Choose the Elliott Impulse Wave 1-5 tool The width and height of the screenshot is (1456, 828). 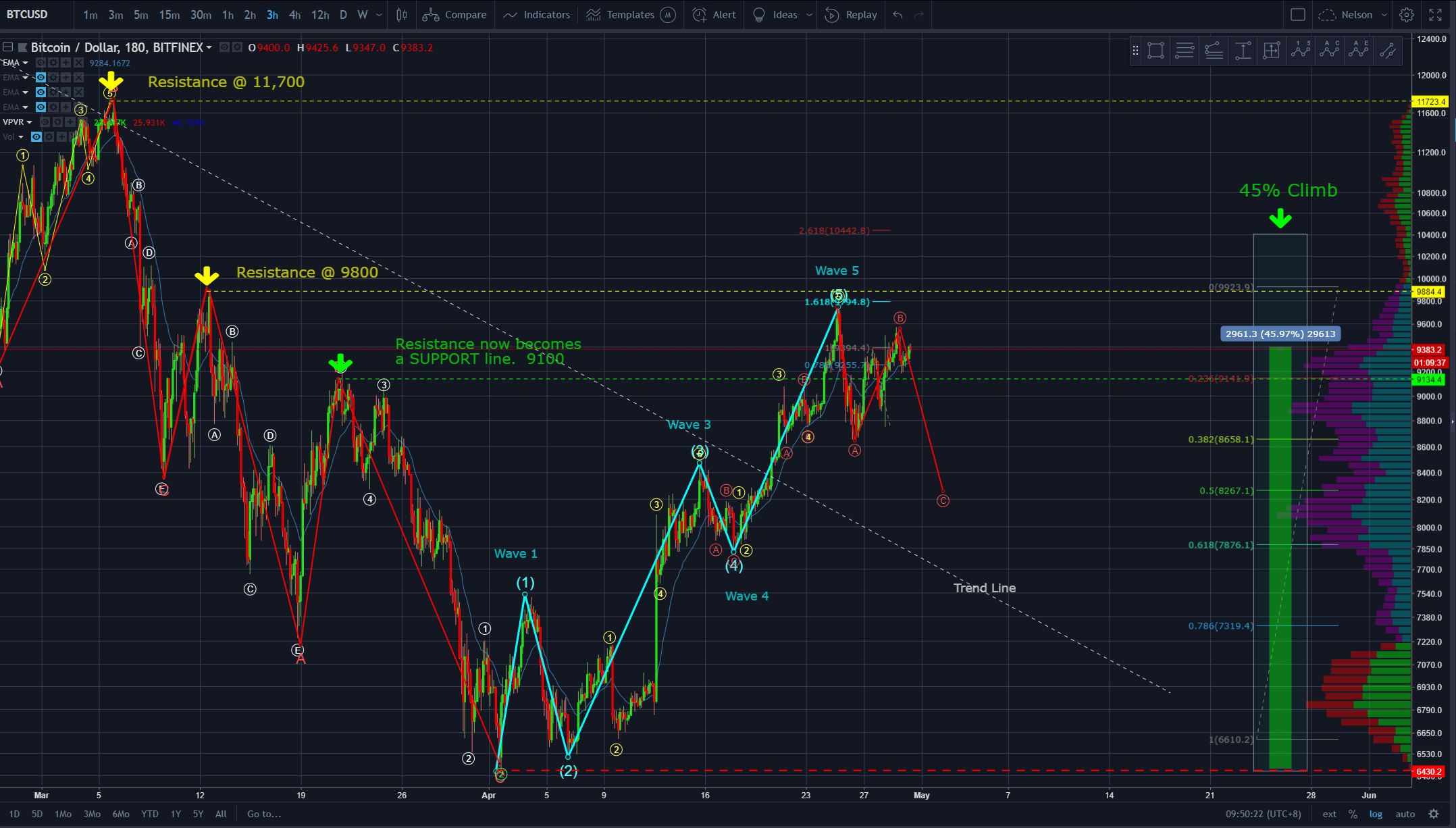[x=1301, y=51]
